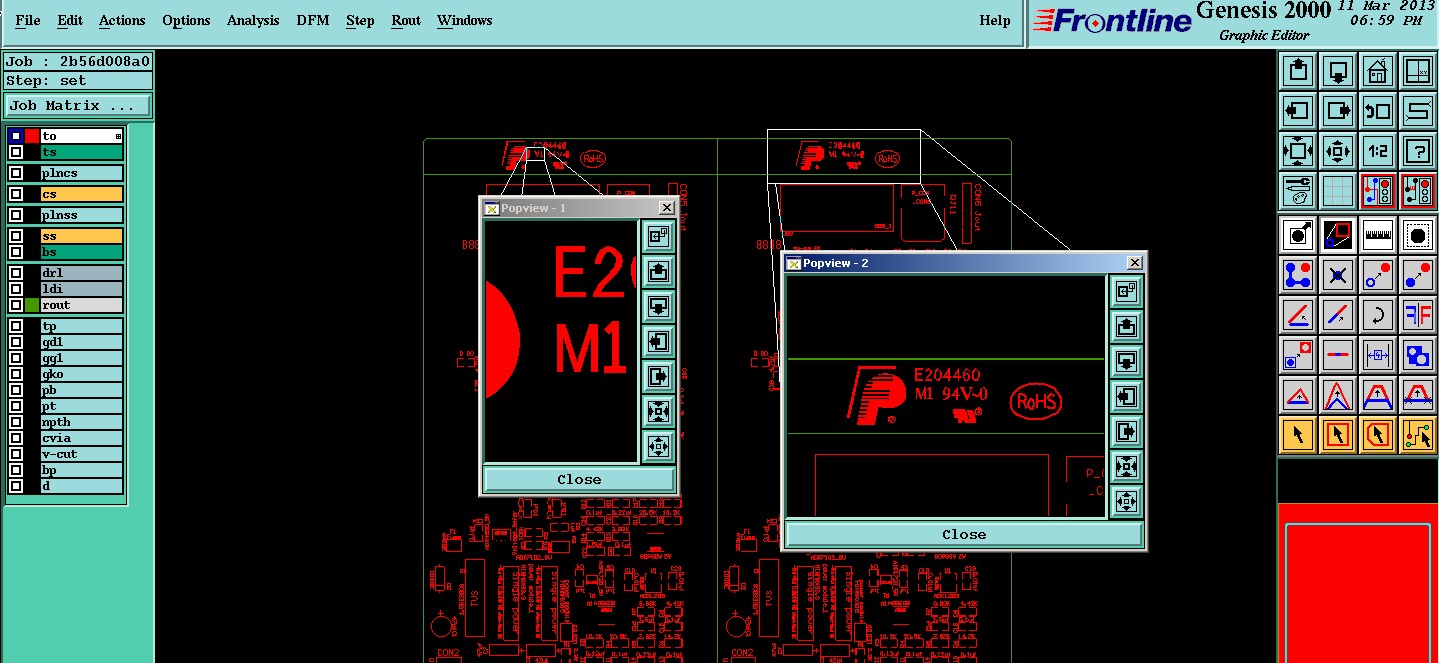Select the ruler measure tool
This screenshot has width=1439, height=663.
click(1378, 235)
